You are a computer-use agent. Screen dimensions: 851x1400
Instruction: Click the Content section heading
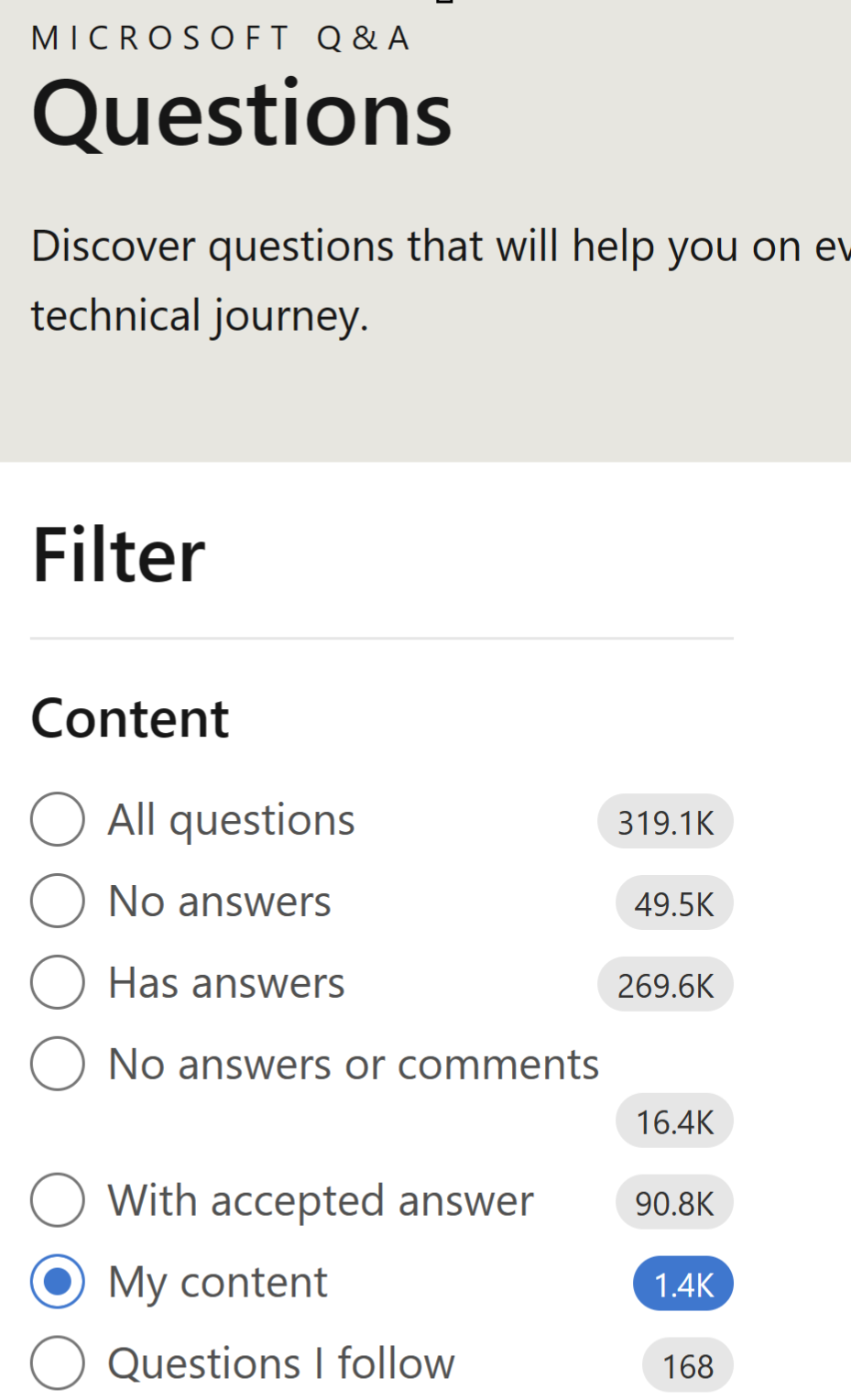point(130,718)
